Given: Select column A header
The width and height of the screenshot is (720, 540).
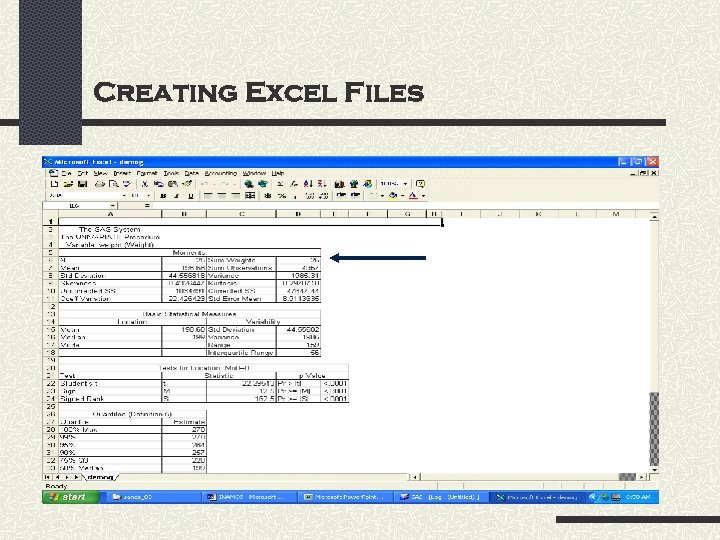Looking at the screenshot, I should coord(110,214).
